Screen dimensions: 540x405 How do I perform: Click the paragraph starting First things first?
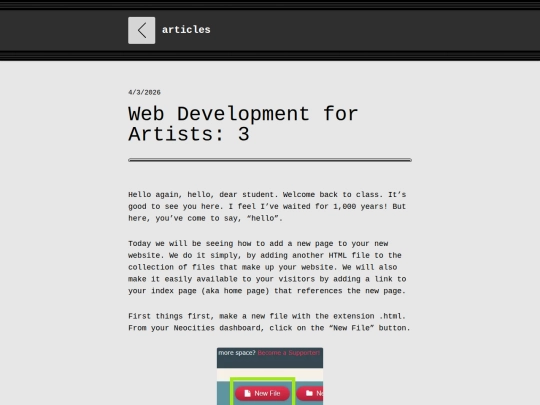(269, 322)
